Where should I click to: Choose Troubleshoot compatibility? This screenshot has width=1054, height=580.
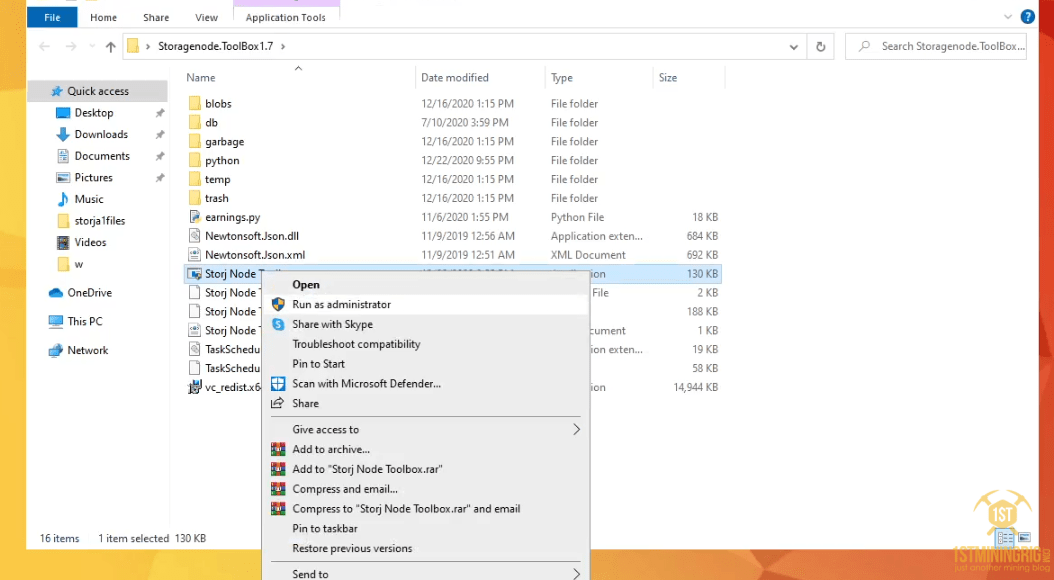(x=426, y=344)
